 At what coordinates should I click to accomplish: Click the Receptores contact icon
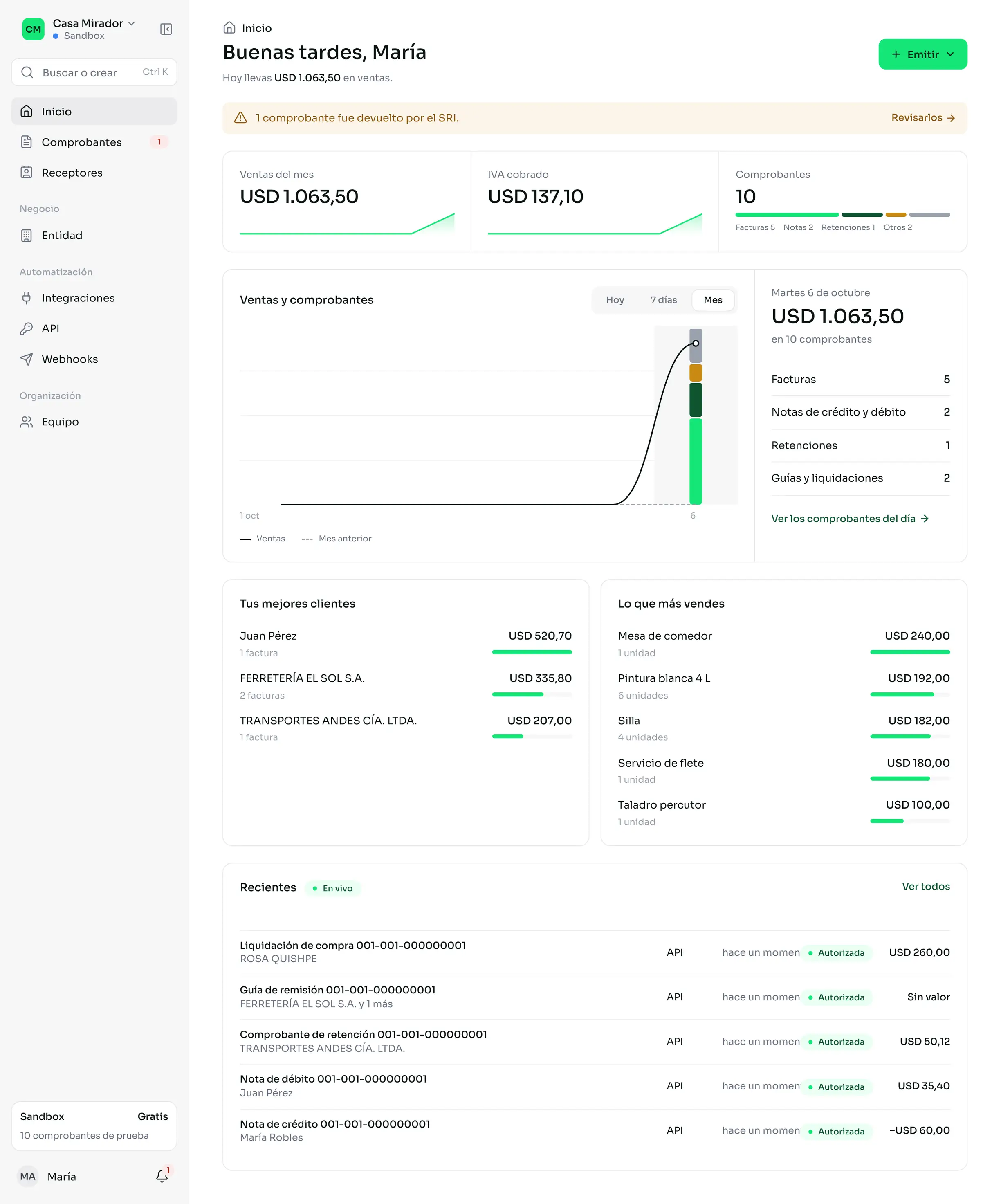(x=26, y=173)
